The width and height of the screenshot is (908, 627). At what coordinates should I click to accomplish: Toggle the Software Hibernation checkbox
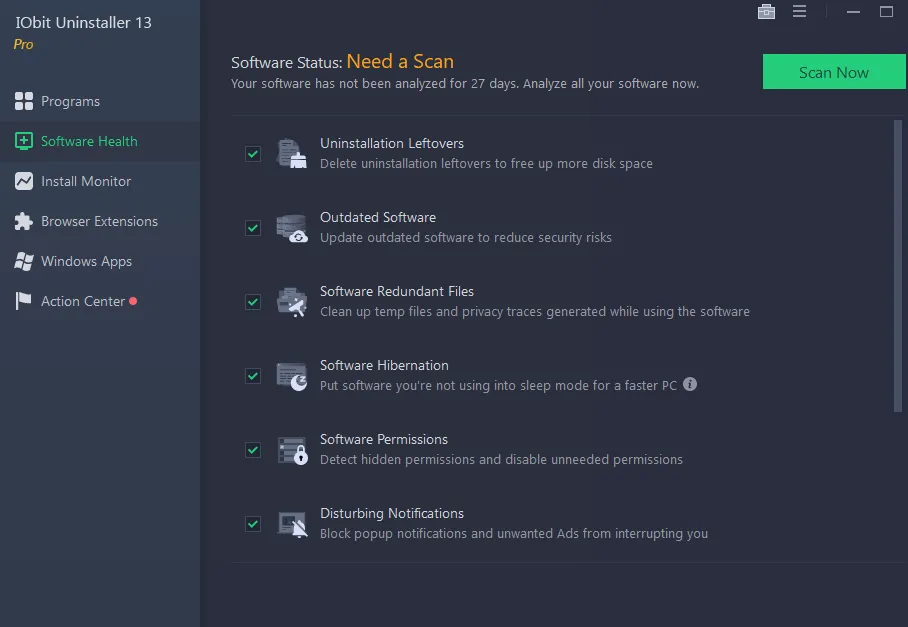point(253,376)
